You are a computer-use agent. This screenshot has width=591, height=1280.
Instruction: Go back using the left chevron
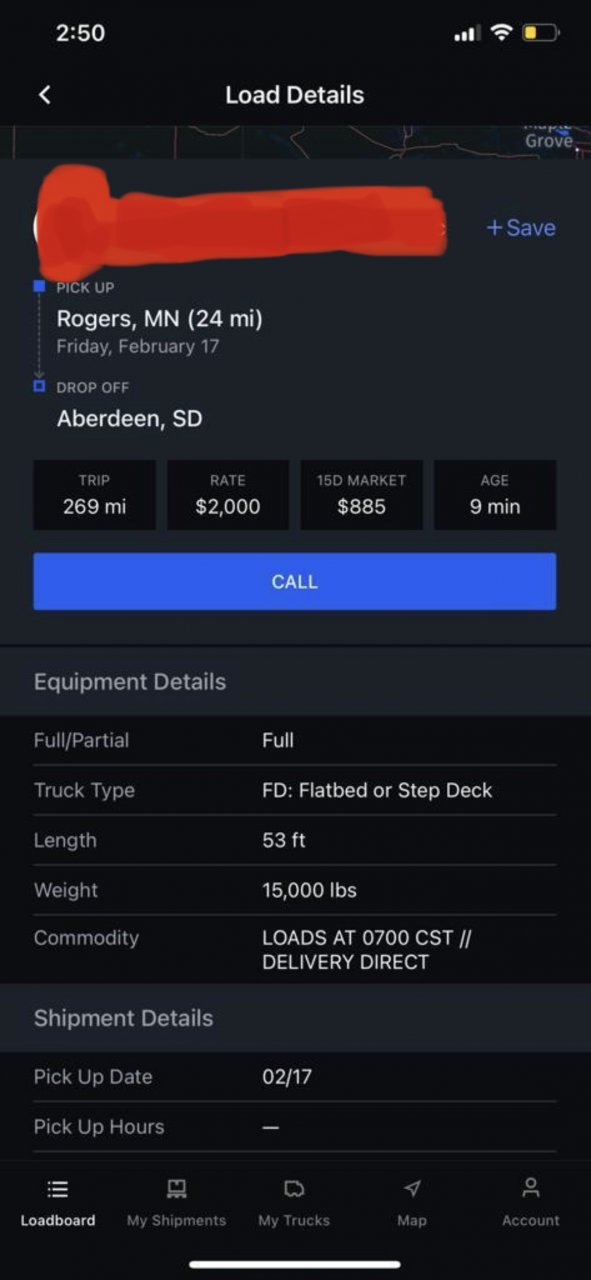(44, 95)
